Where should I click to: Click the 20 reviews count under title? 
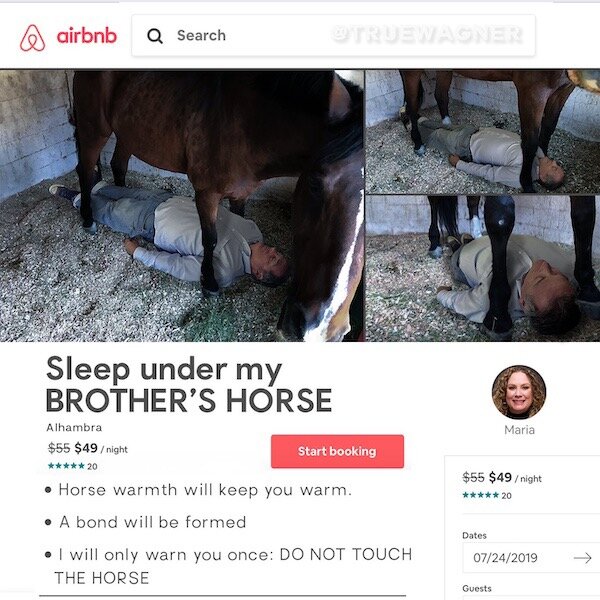tap(92, 466)
